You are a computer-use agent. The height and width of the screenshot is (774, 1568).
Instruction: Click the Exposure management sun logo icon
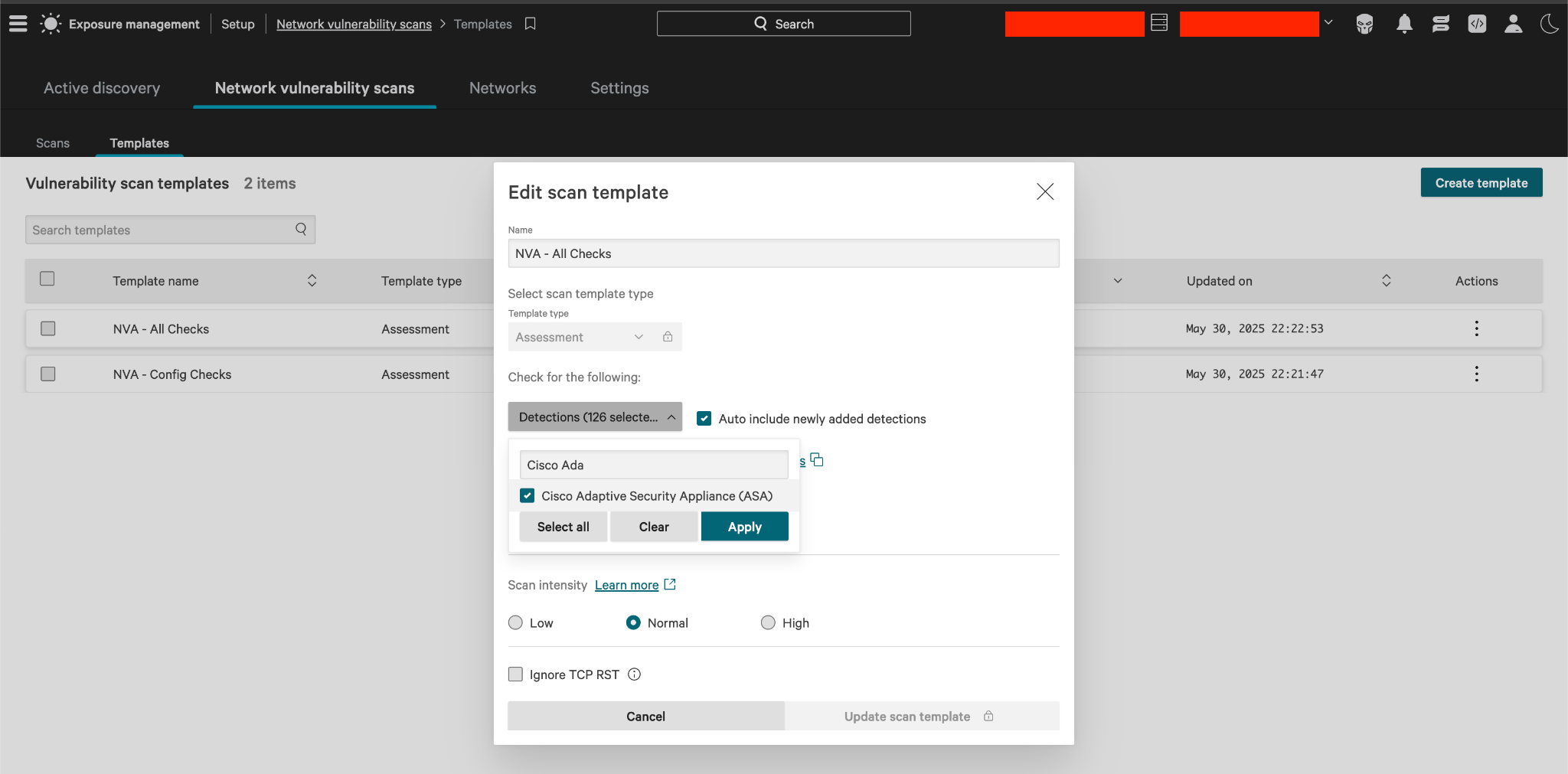tap(51, 24)
